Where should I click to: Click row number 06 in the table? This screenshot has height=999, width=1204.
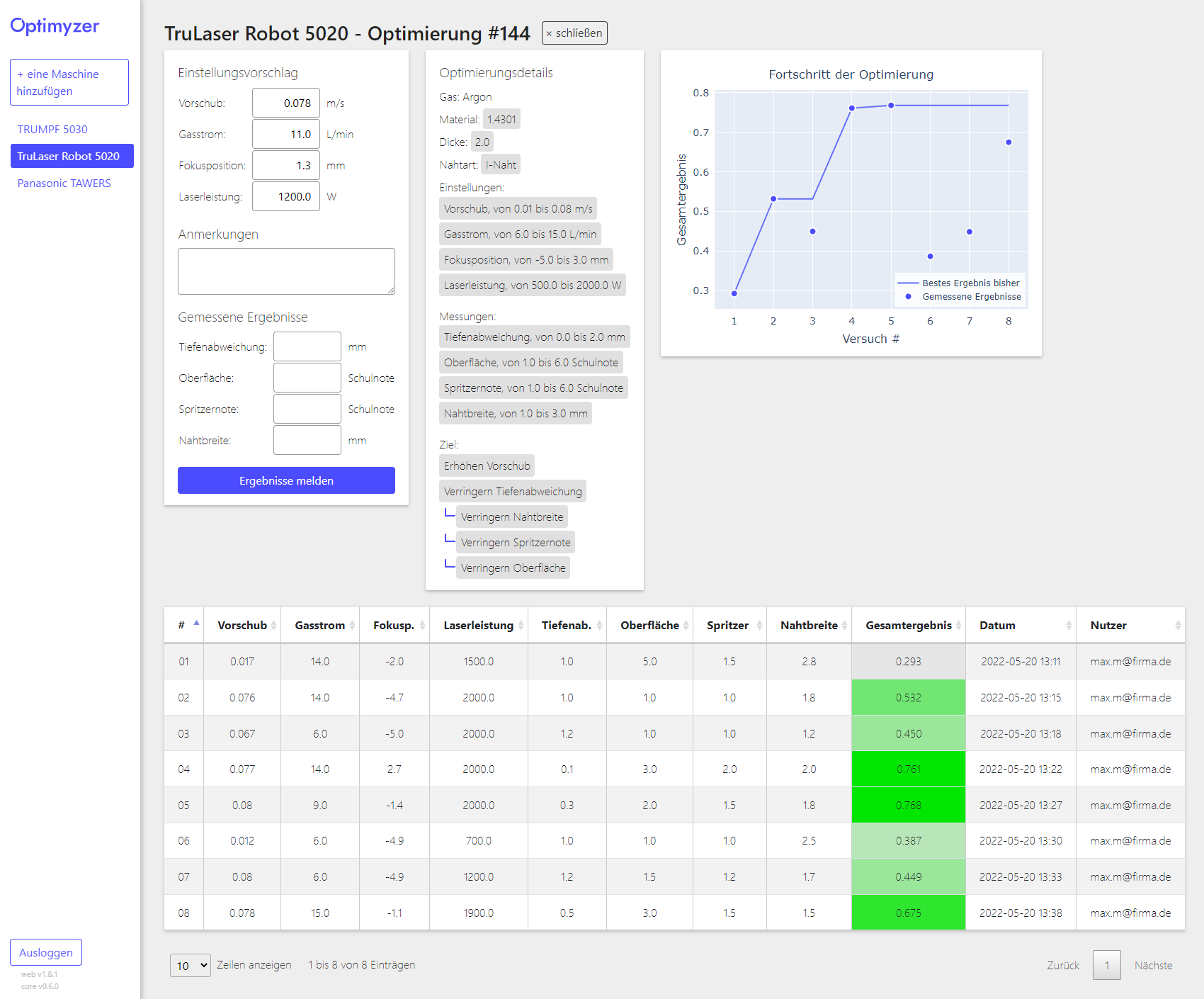pos(183,840)
